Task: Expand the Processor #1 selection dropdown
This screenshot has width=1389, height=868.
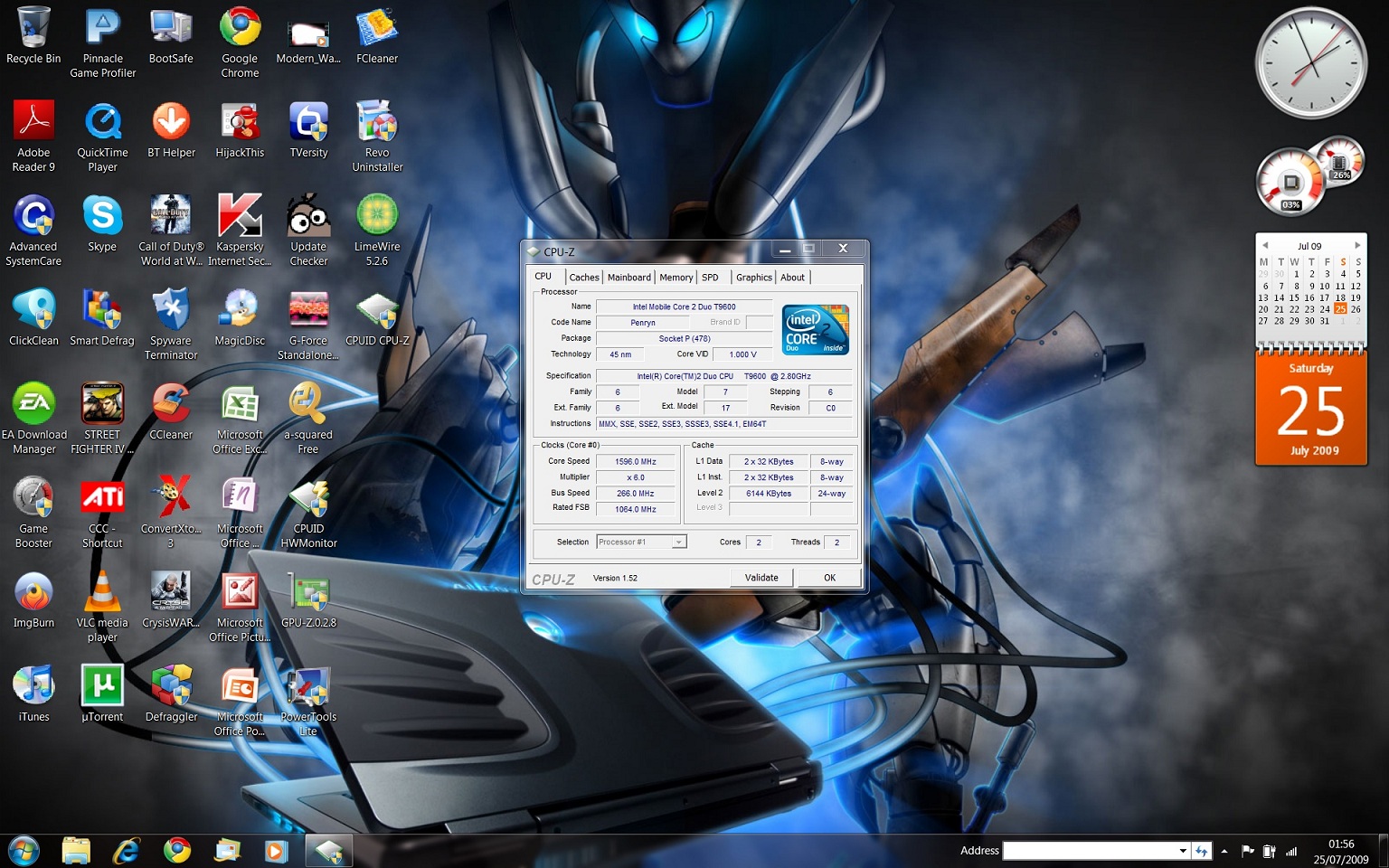Action: tap(679, 542)
